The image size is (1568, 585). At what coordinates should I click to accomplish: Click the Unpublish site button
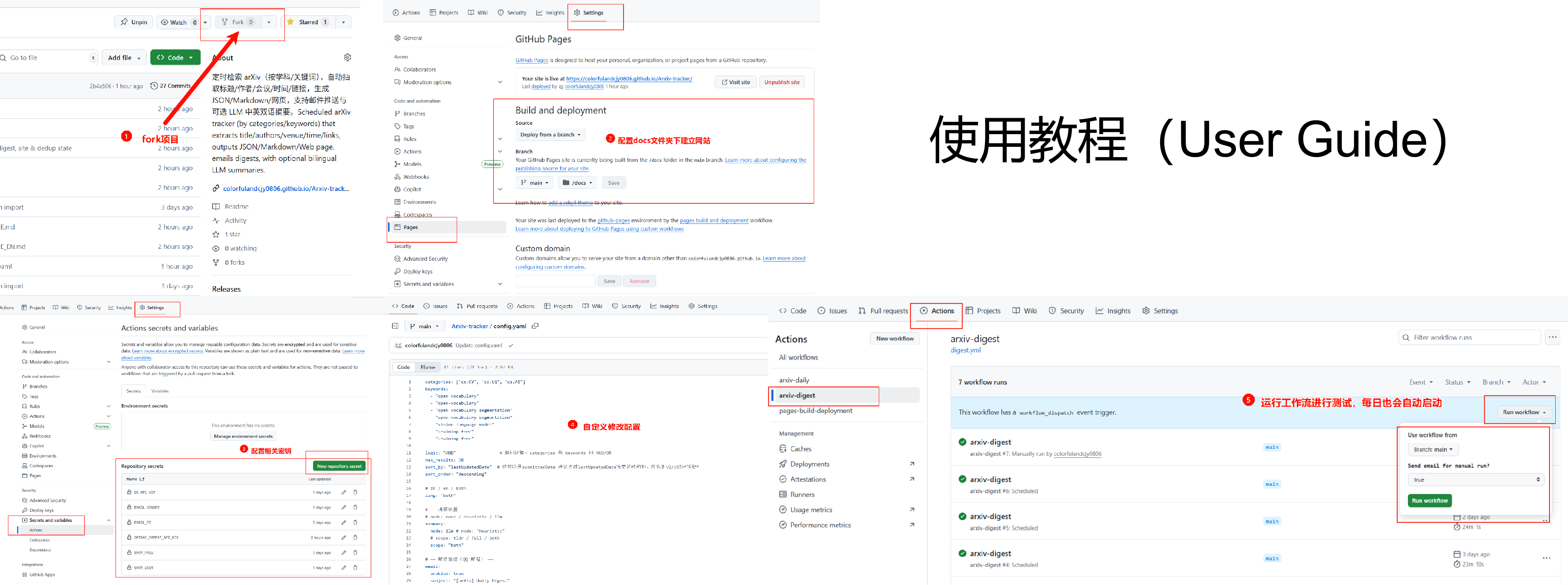[781, 82]
